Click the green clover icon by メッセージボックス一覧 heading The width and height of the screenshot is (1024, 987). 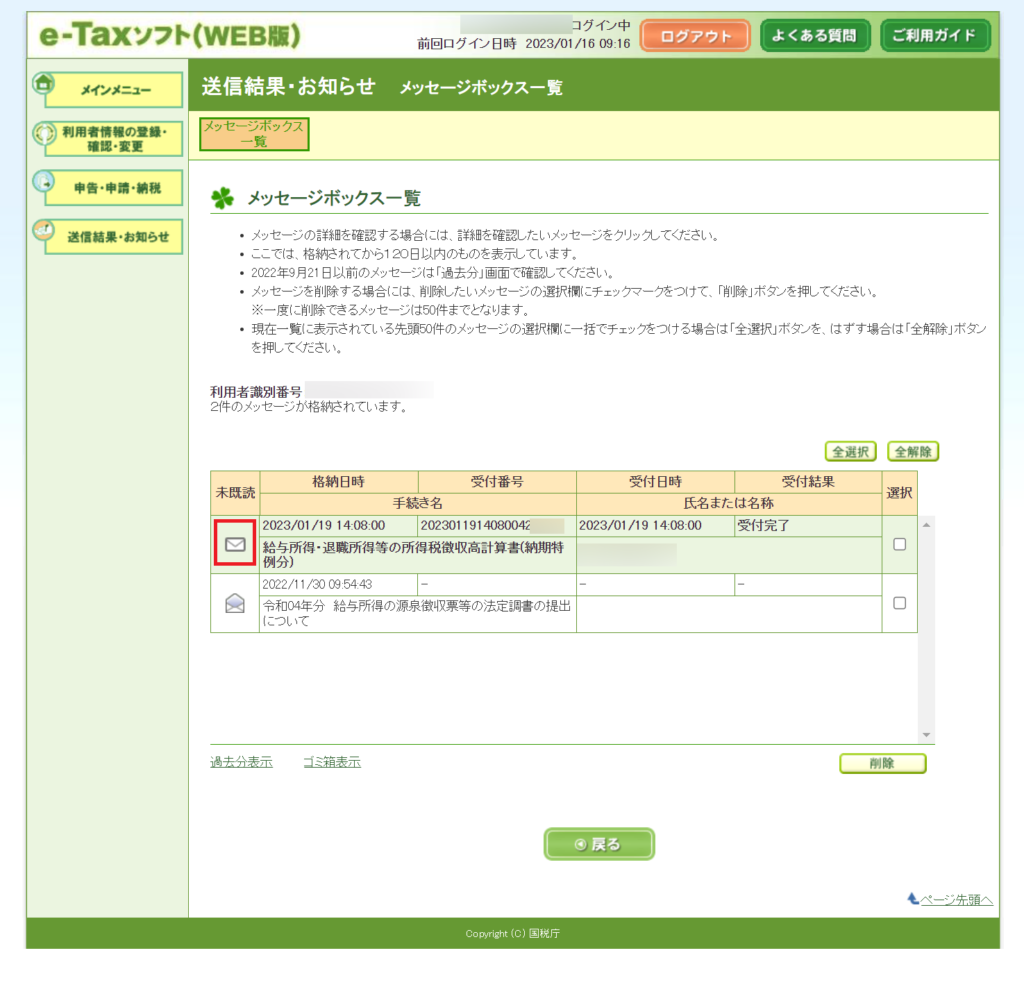coord(222,198)
